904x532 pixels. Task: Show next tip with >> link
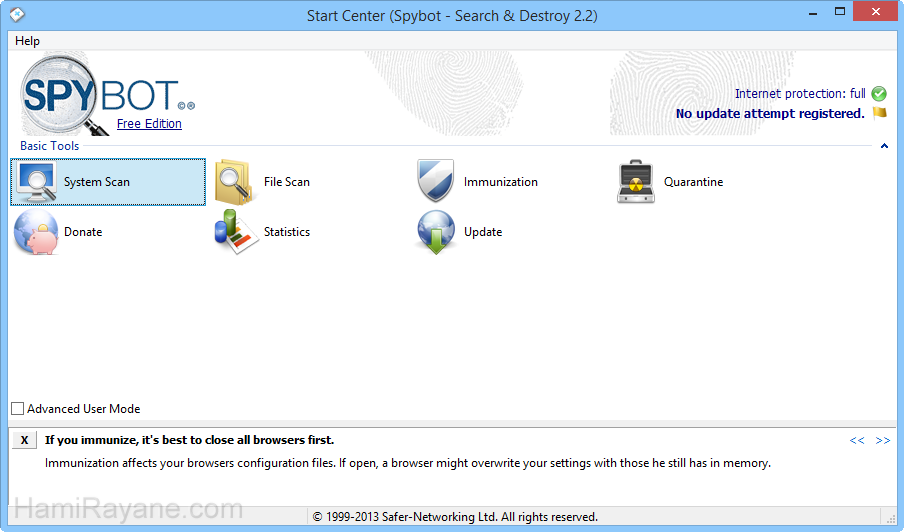pyautogui.click(x=883, y=440)
